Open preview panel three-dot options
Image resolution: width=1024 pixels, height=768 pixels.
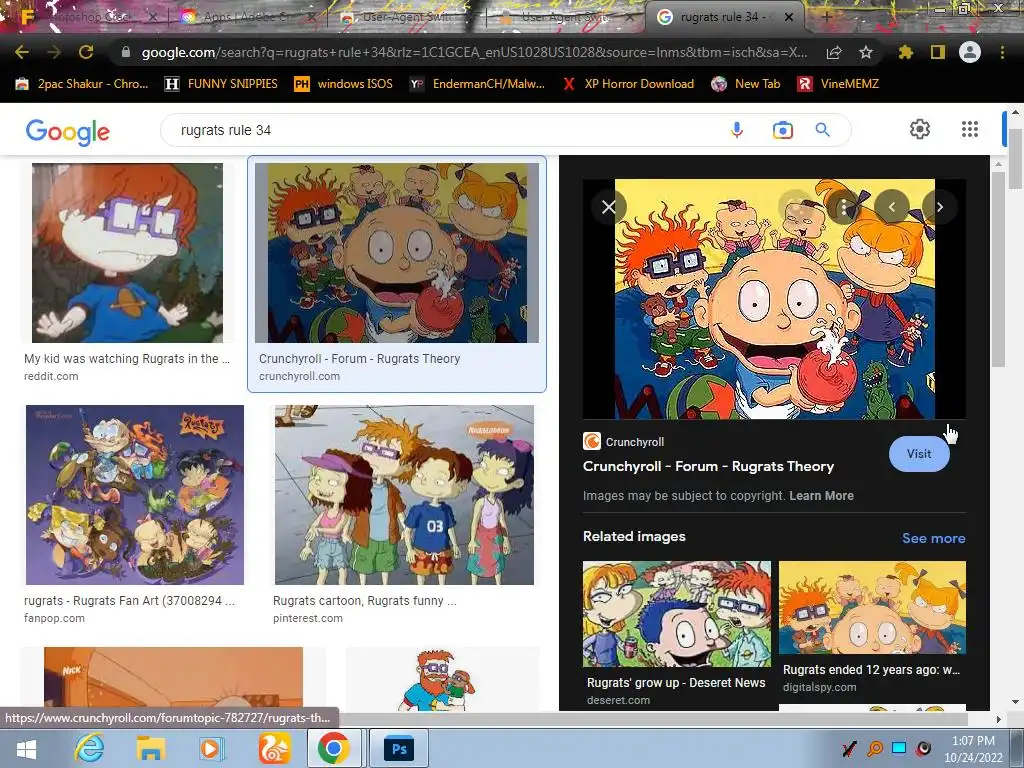[844, 207]
